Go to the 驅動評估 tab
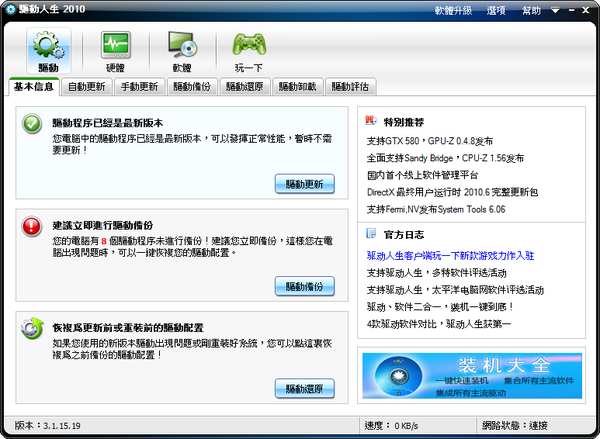 click(x=350, y=87)
